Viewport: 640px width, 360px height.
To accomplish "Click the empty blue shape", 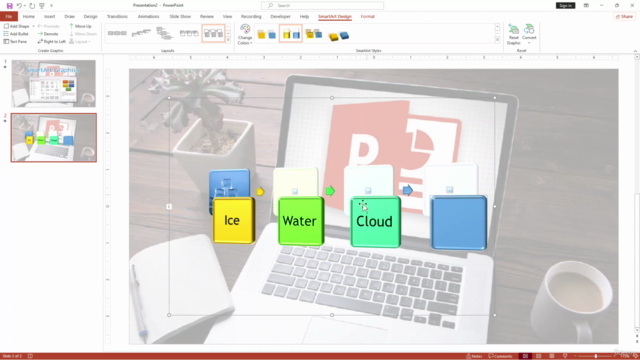I will point(459,223).
